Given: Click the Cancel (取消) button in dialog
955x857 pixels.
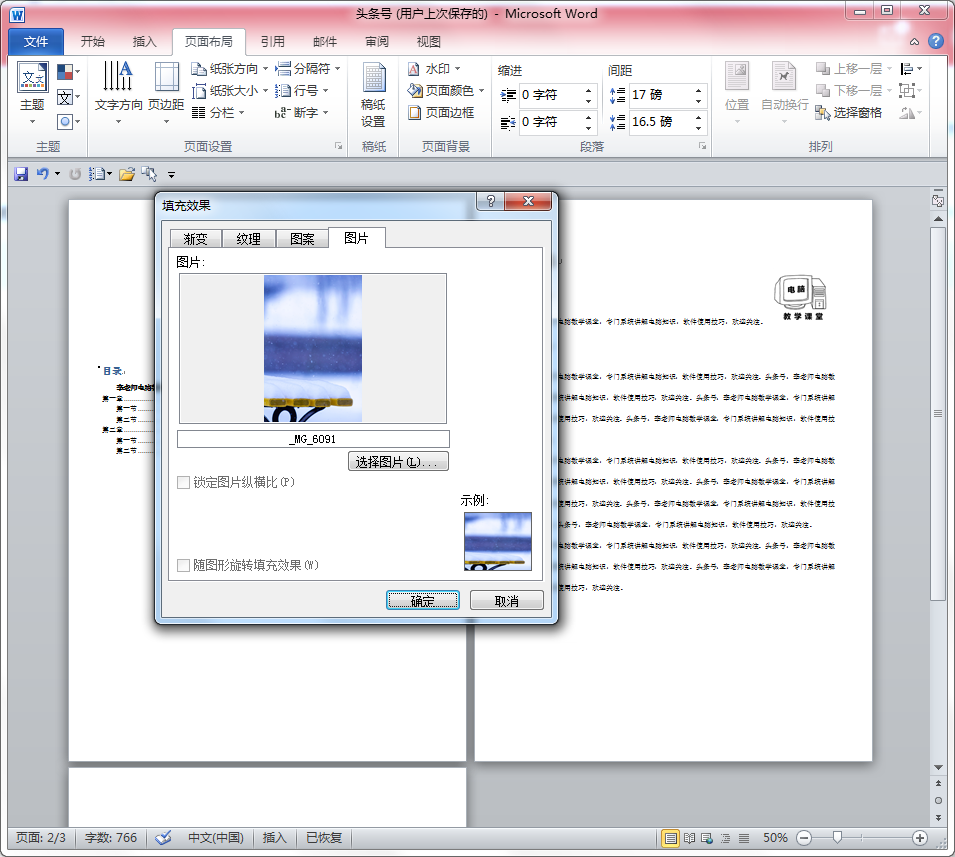Looking at the screenshot, I should [507, 601].
